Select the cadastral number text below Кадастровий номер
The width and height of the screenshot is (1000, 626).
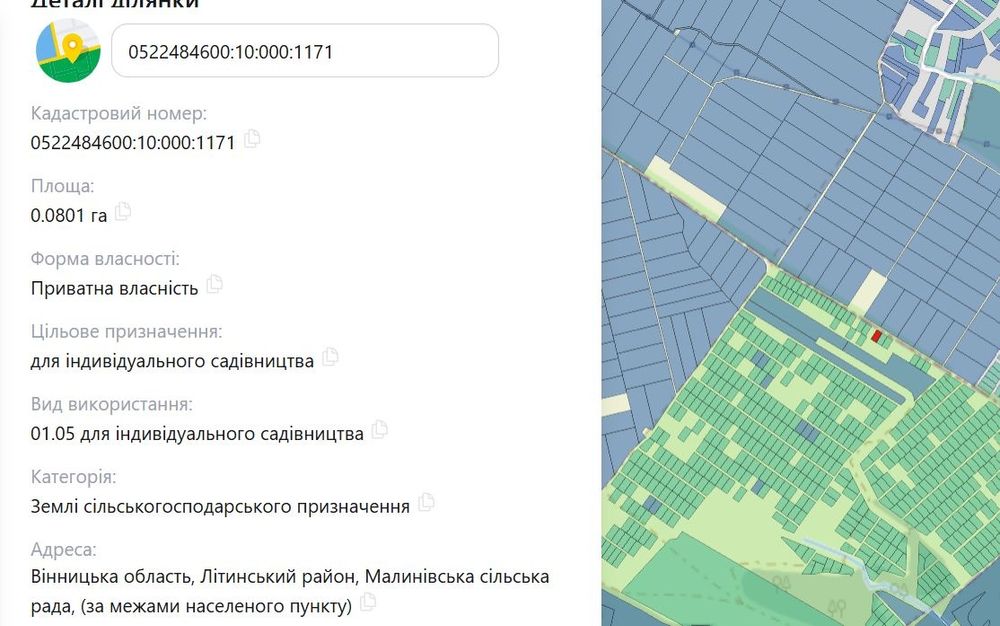click(x=133, y=142)
